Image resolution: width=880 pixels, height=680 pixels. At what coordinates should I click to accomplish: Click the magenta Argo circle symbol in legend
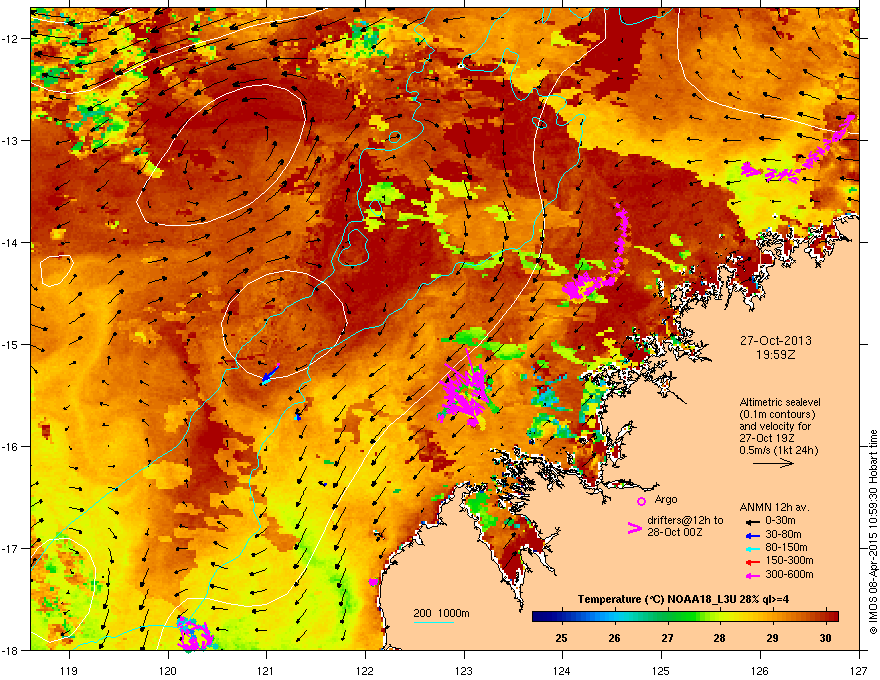pyautogui.click(x=641, y=501)
